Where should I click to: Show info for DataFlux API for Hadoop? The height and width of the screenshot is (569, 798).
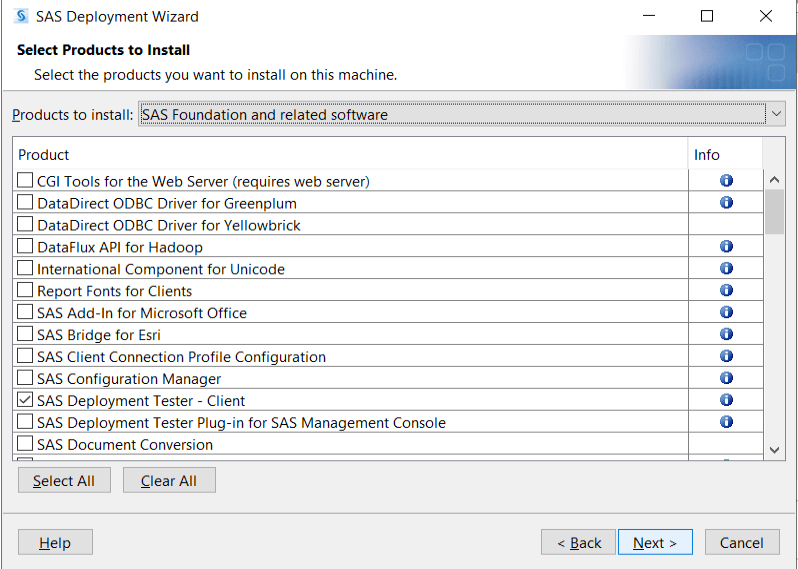(x=726, y=246)
